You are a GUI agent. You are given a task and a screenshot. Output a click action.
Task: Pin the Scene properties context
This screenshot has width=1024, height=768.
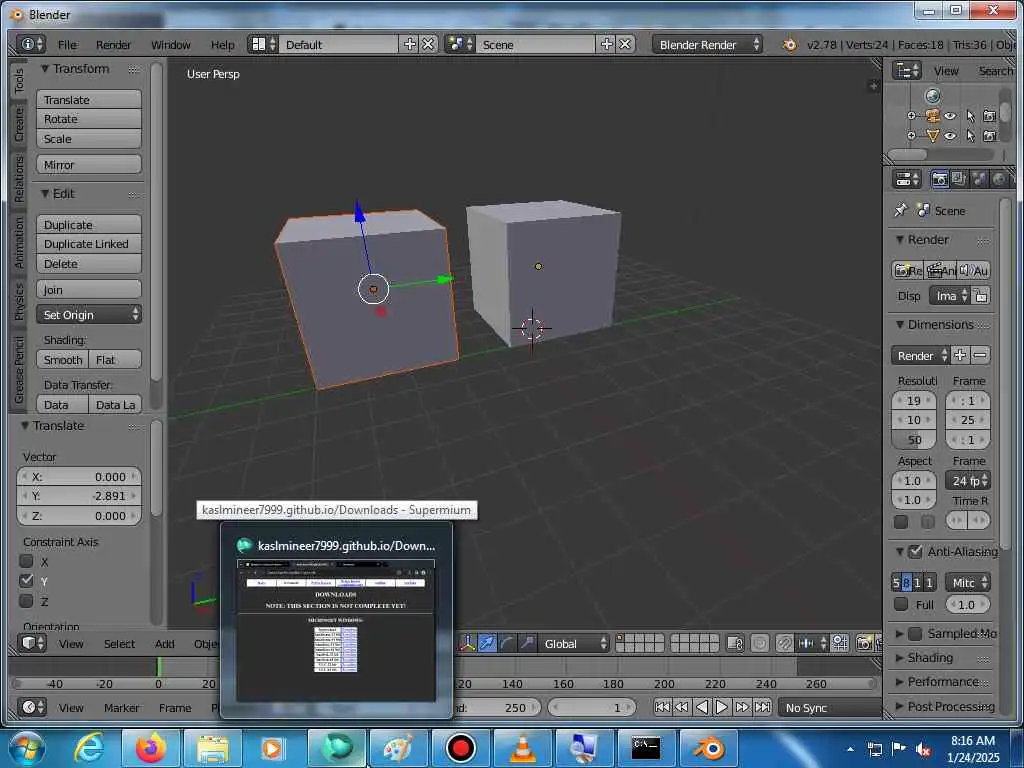coord(901,210)
